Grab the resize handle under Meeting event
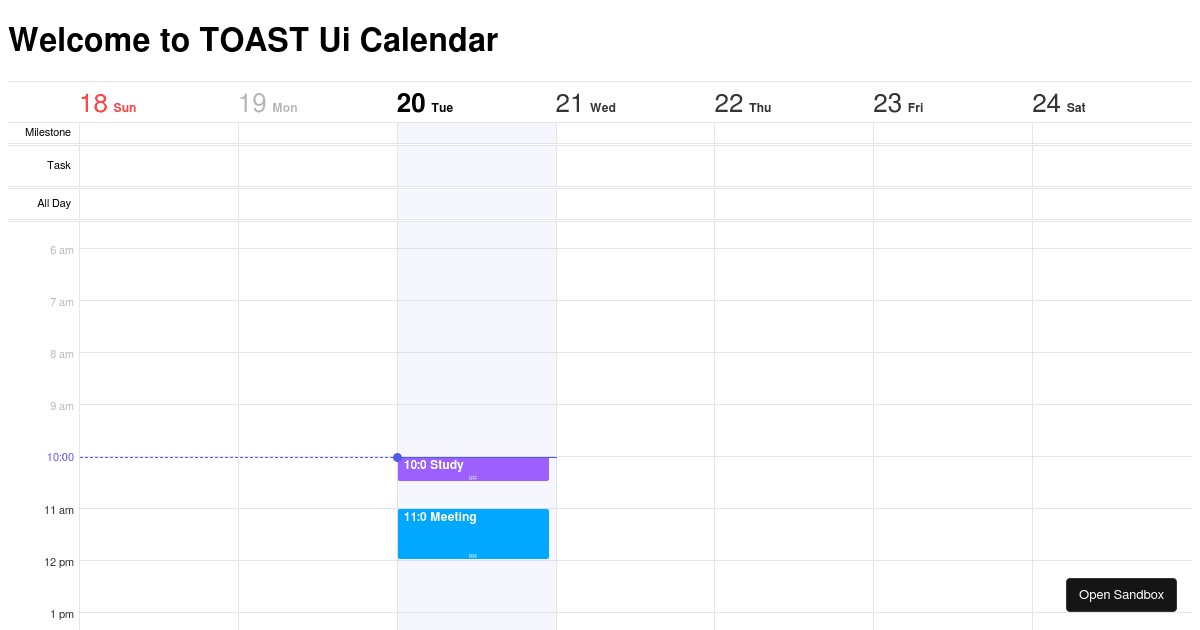The width and height of the screenshot is (1200, 630). click(x=472, y=555)
